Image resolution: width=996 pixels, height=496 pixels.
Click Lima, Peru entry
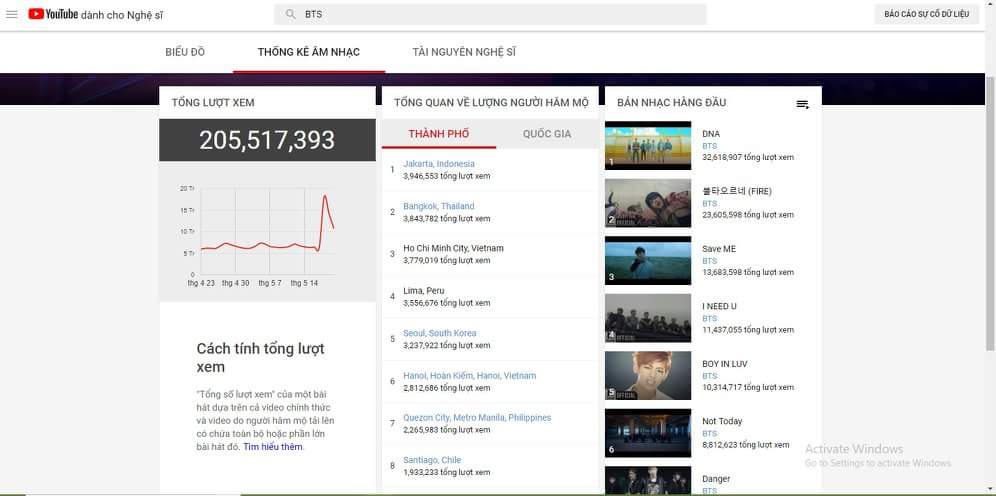424,291
